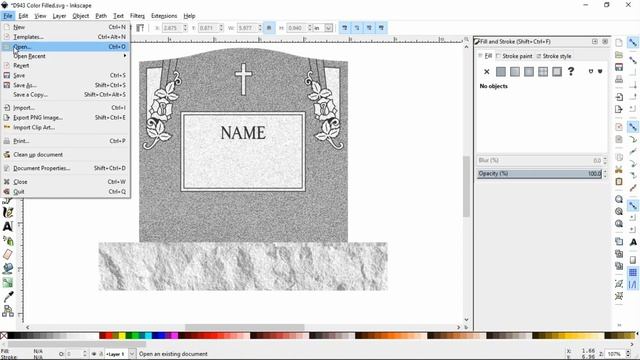The width and height of the screenshot is (640, 360).
Task: Select the Calligraphy tool
Action: click(8, 213)
